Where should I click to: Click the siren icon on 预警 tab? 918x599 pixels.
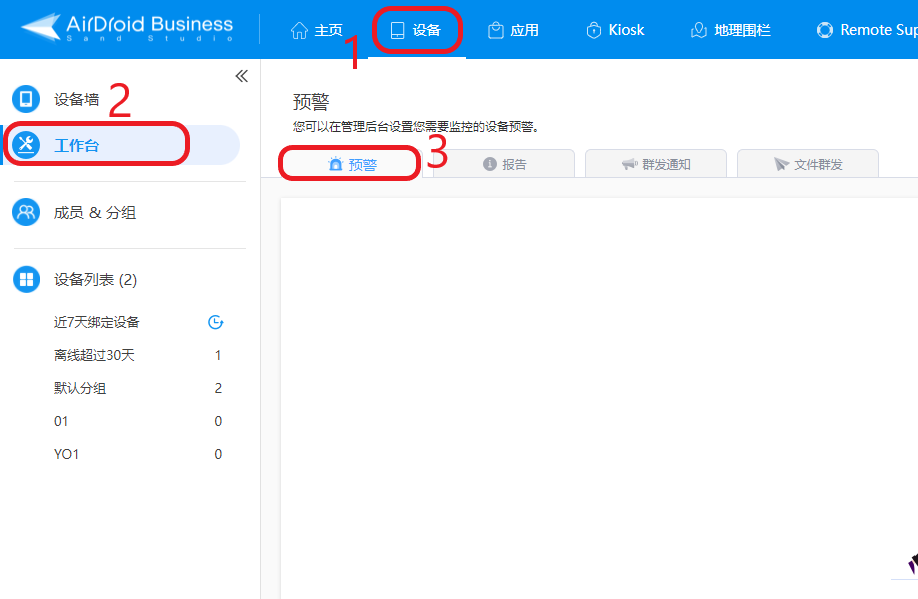click(x=335, y=164)
